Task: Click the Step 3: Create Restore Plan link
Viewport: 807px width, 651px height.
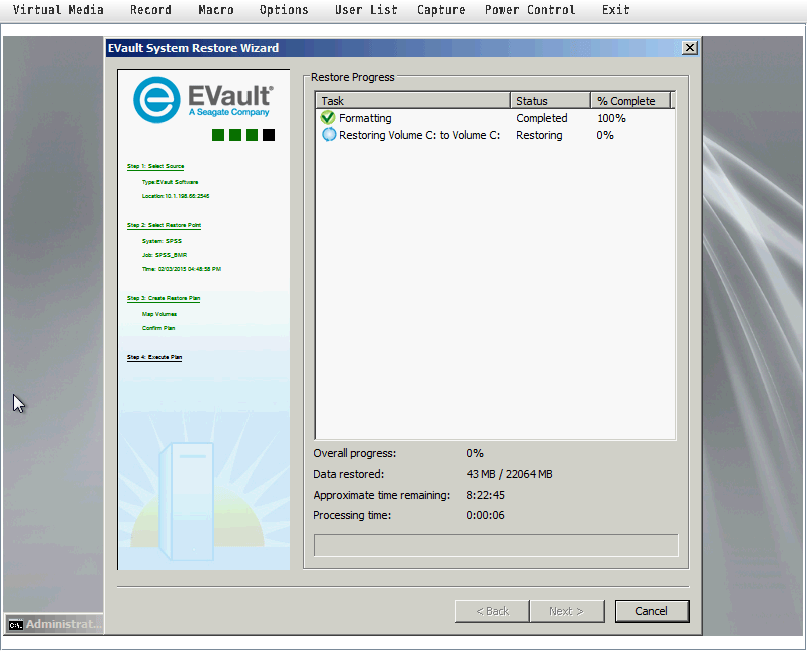Action: pos(163,298)
